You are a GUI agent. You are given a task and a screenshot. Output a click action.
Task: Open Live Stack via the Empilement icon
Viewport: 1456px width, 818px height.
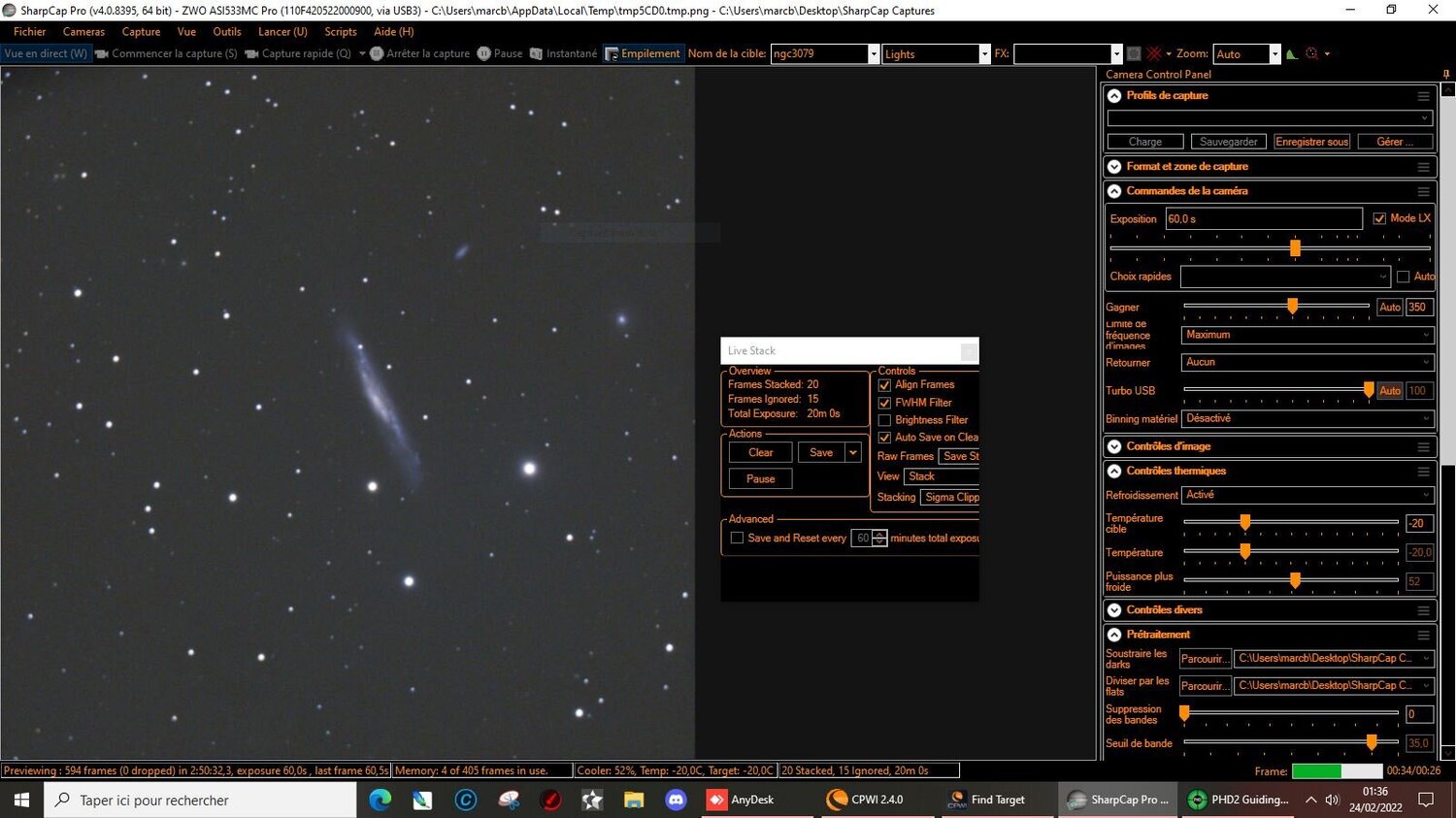click(x=612, y=53)
